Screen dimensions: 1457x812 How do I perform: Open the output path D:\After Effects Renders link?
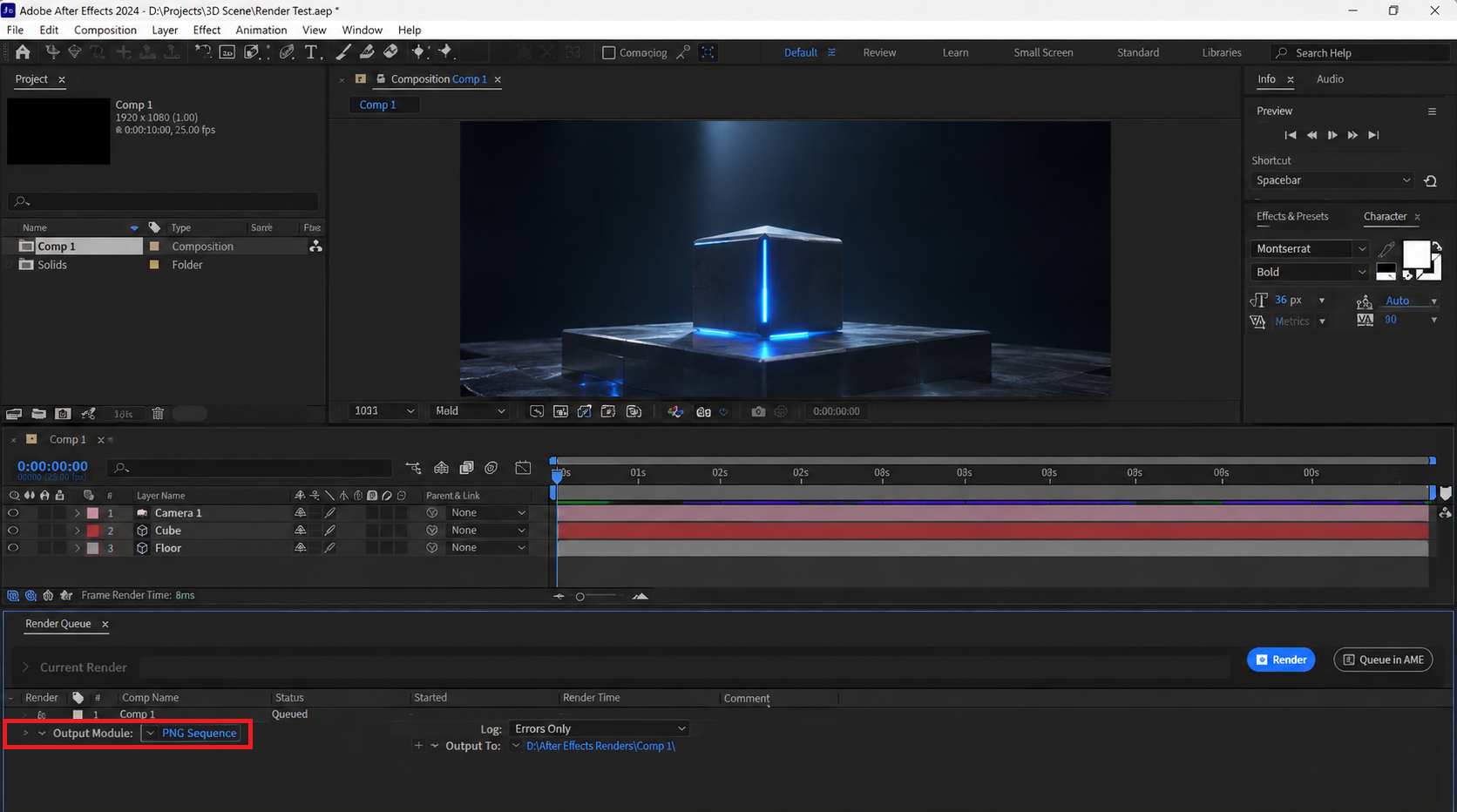coord(600,746)
